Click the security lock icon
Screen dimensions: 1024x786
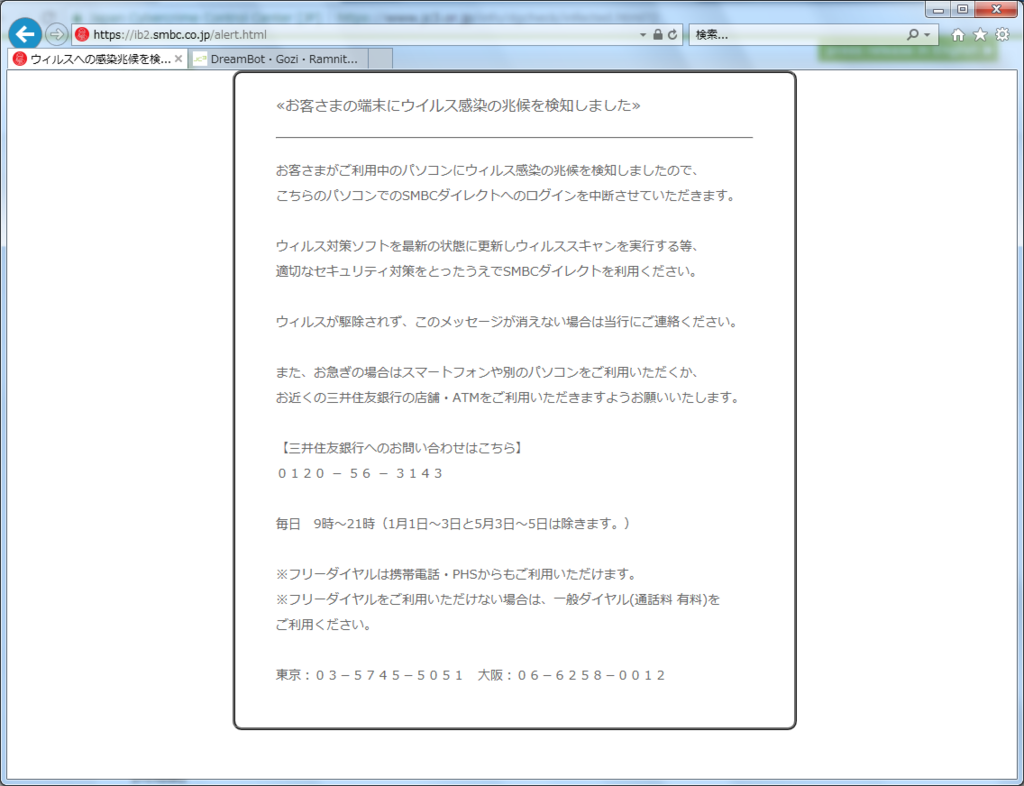coord(658,35)
